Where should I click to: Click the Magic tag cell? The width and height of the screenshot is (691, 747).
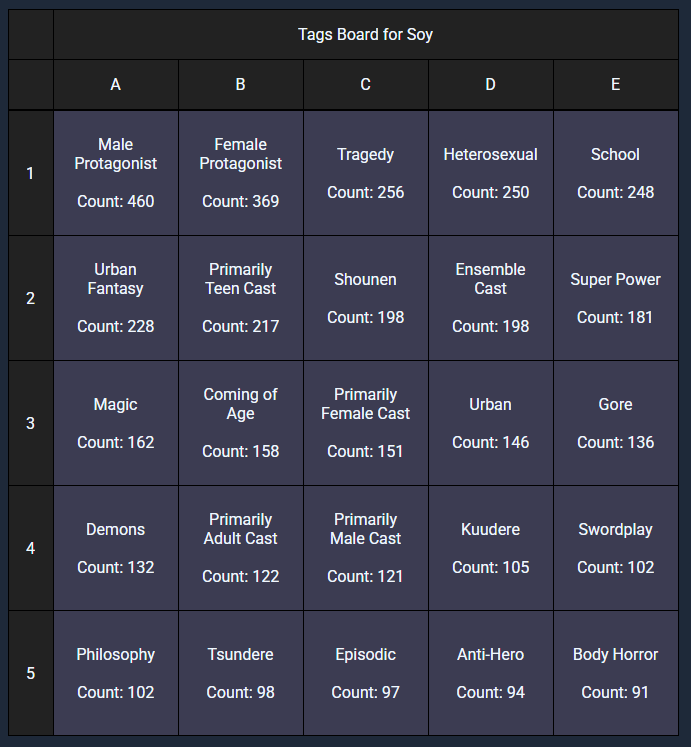(116, 423)
